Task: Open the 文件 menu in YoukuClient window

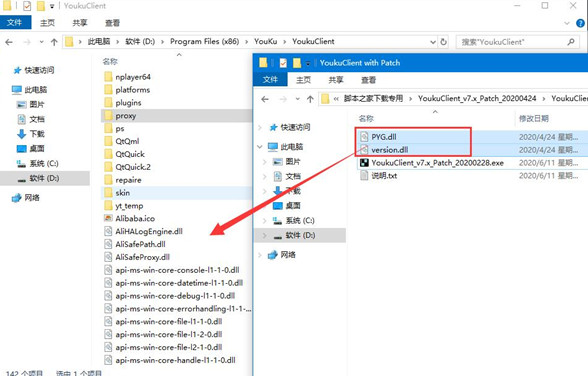Action: coord(15,22)
